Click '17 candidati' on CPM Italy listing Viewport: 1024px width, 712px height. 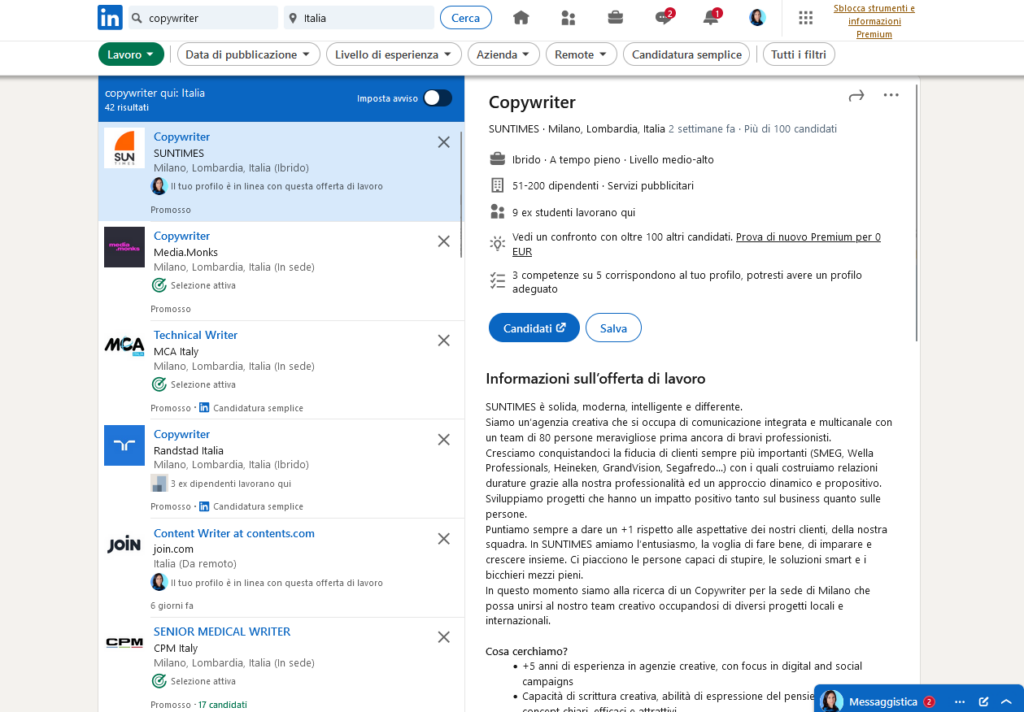coord(223,705)
